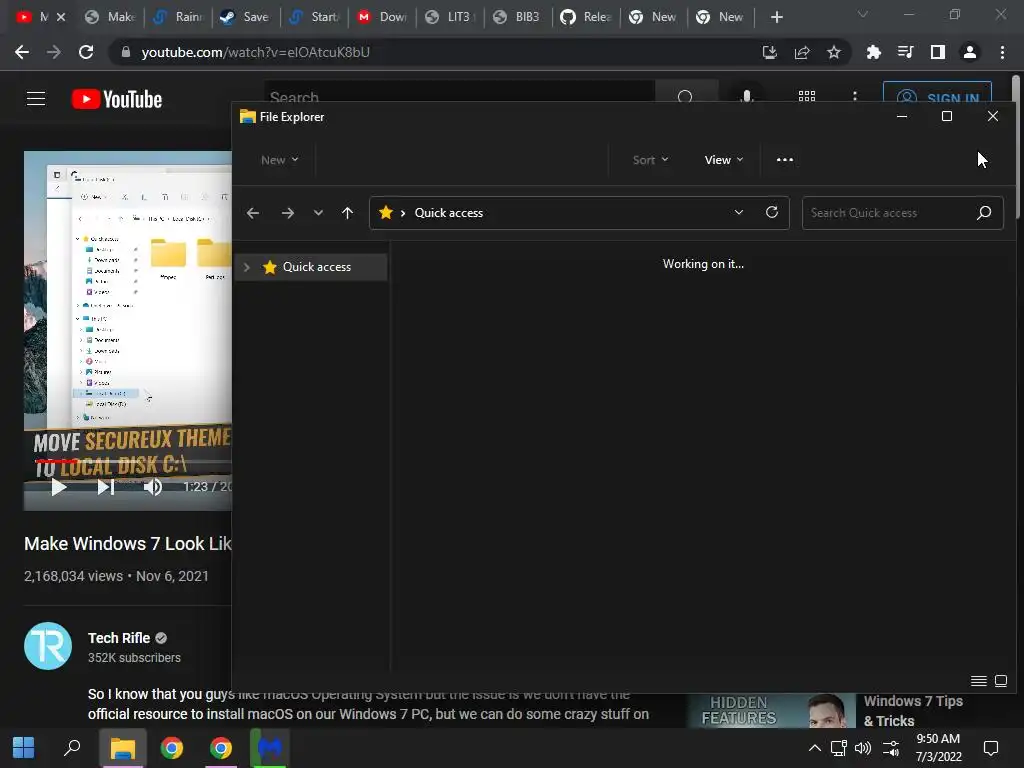Open the Chrome profile icon
1024x768 pixels.
tap(970, 52)
